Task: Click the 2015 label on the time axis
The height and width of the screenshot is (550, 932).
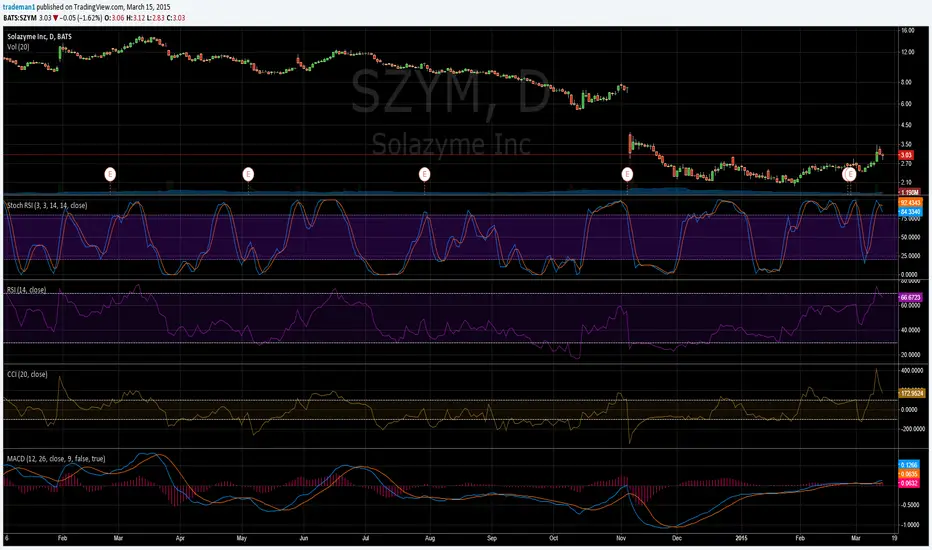Action: (x=741, y=538)
